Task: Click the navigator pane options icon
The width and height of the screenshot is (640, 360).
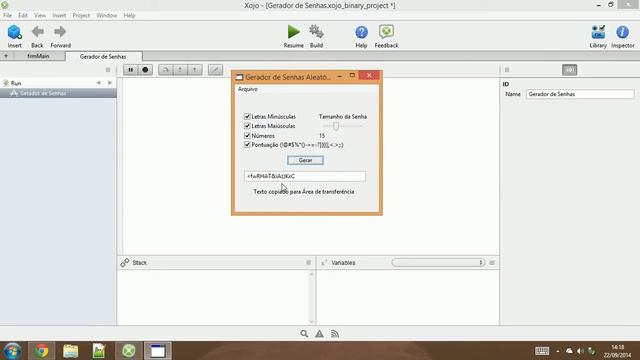Action: (108, 70)
